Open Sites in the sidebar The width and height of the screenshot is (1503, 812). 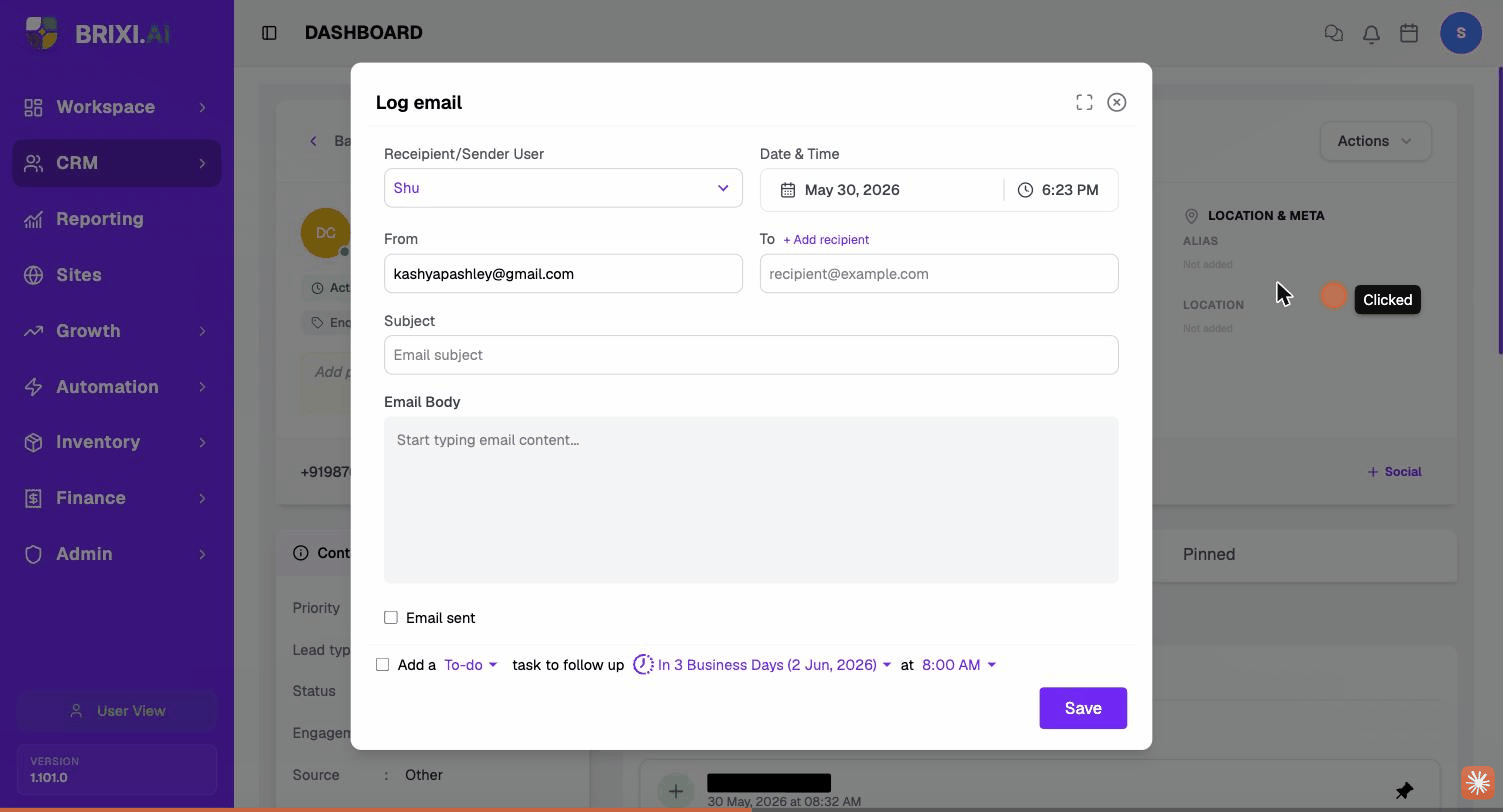click(x=117, y=275)
